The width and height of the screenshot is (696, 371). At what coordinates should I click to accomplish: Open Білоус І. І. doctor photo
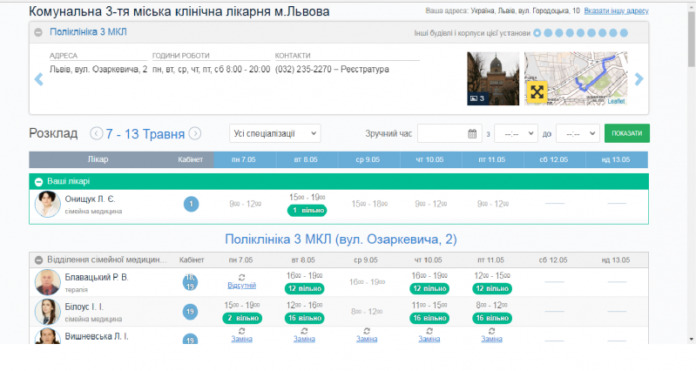(47, 312)
